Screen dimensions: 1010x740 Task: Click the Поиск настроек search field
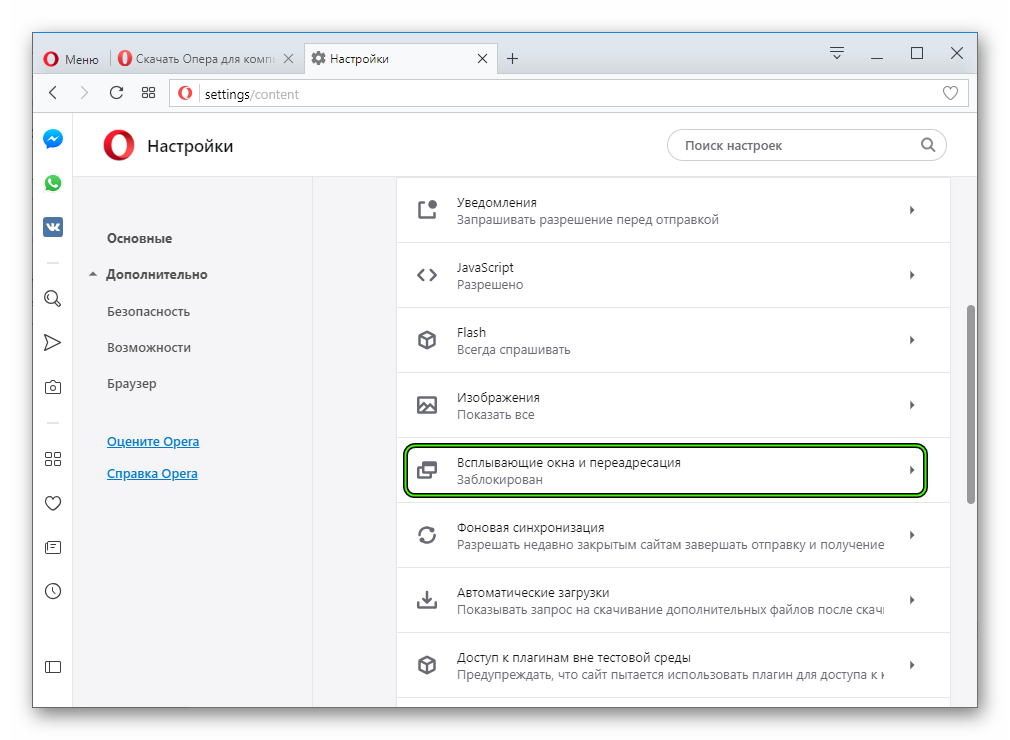pyautogui.click(x=806, y=145)
